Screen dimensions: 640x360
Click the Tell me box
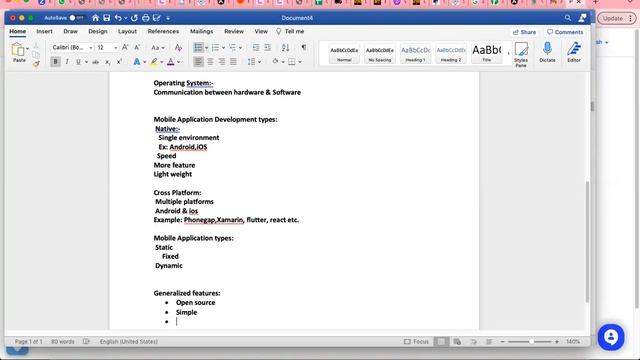pos(290,31)
